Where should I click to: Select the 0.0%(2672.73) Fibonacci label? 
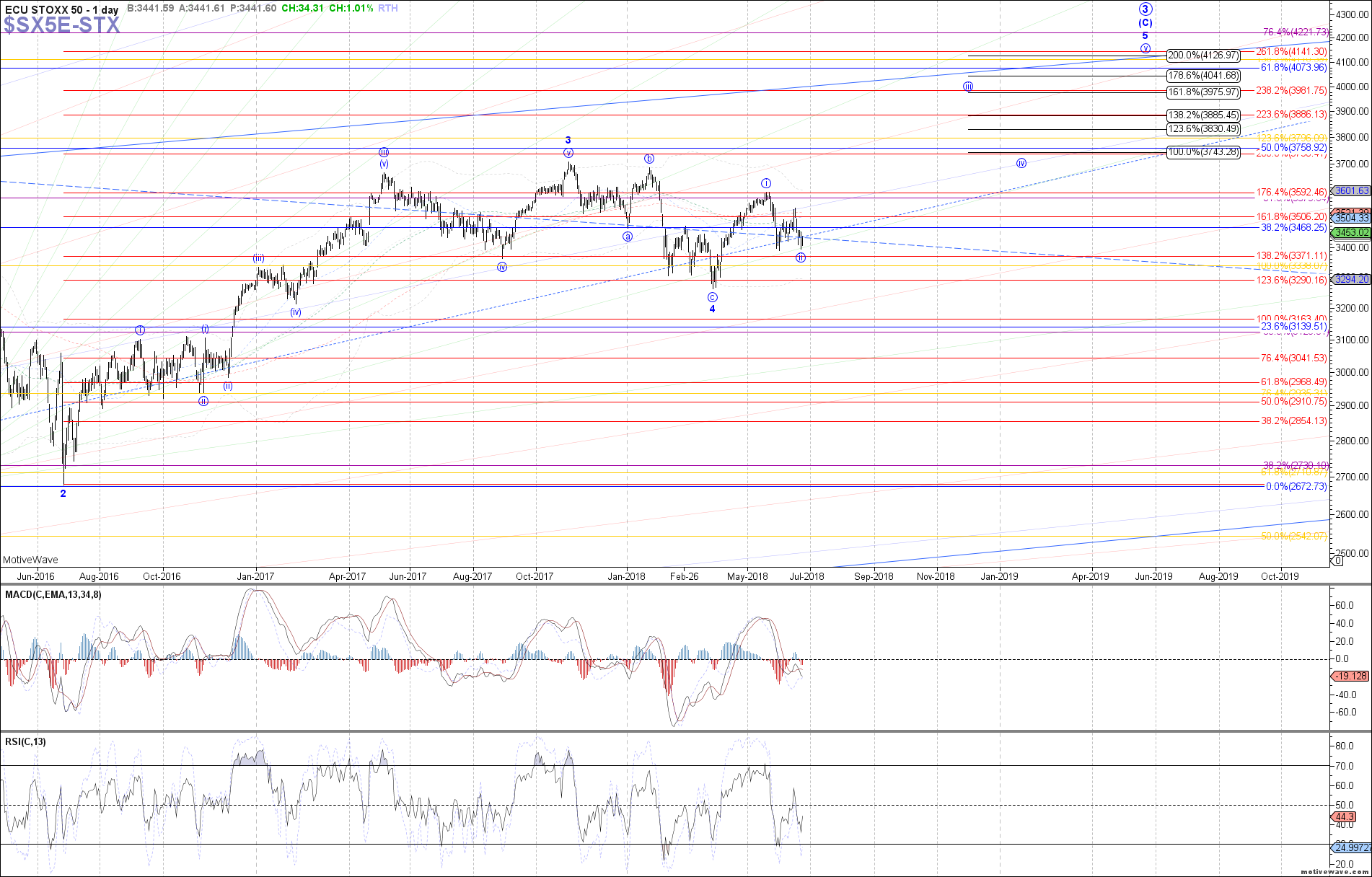(1296, 487)
